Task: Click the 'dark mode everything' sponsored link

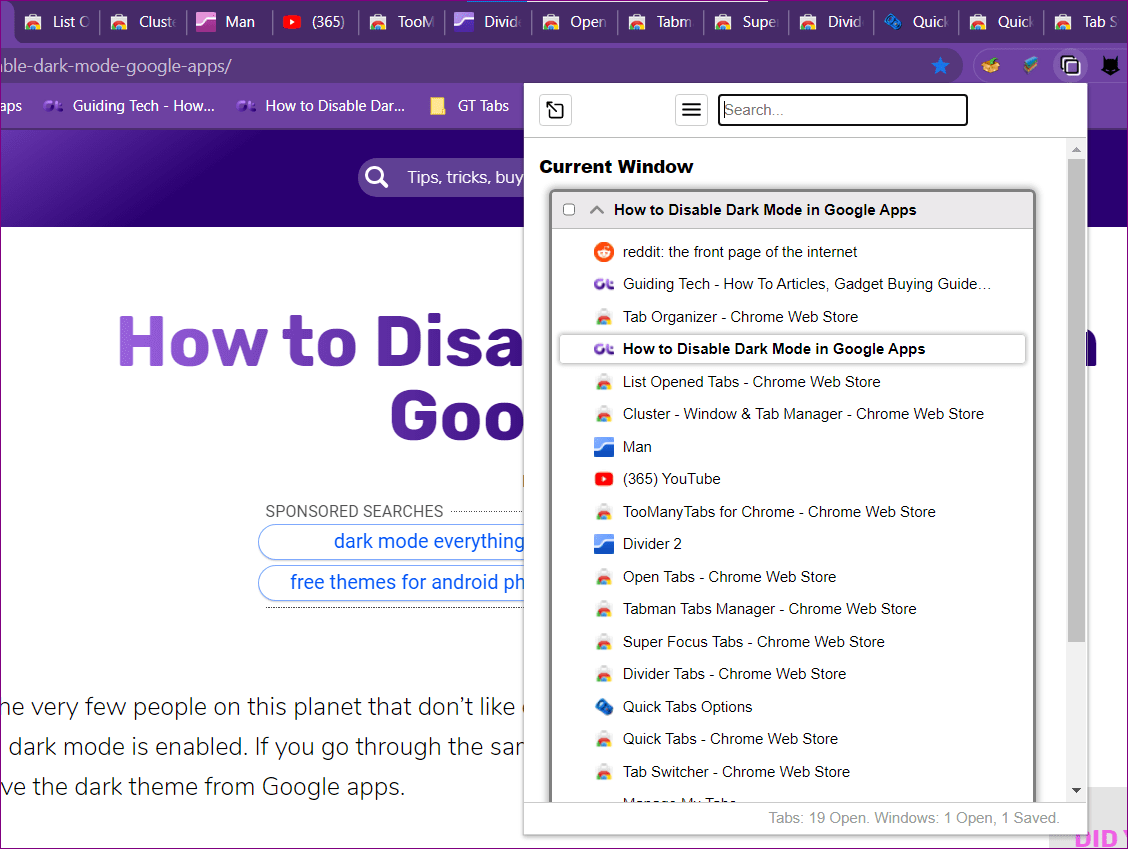Action: tap(428, 542)
